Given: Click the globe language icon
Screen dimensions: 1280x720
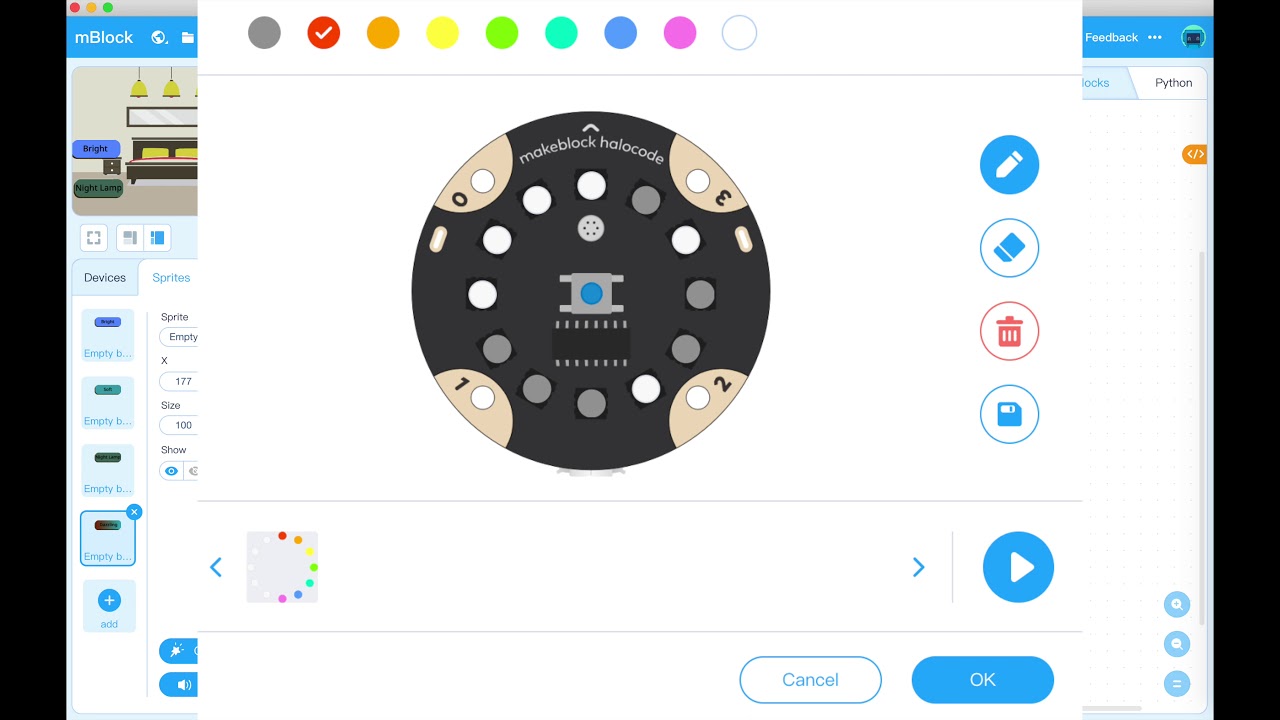Looking at the screenshot, I should tap(158, 37).
